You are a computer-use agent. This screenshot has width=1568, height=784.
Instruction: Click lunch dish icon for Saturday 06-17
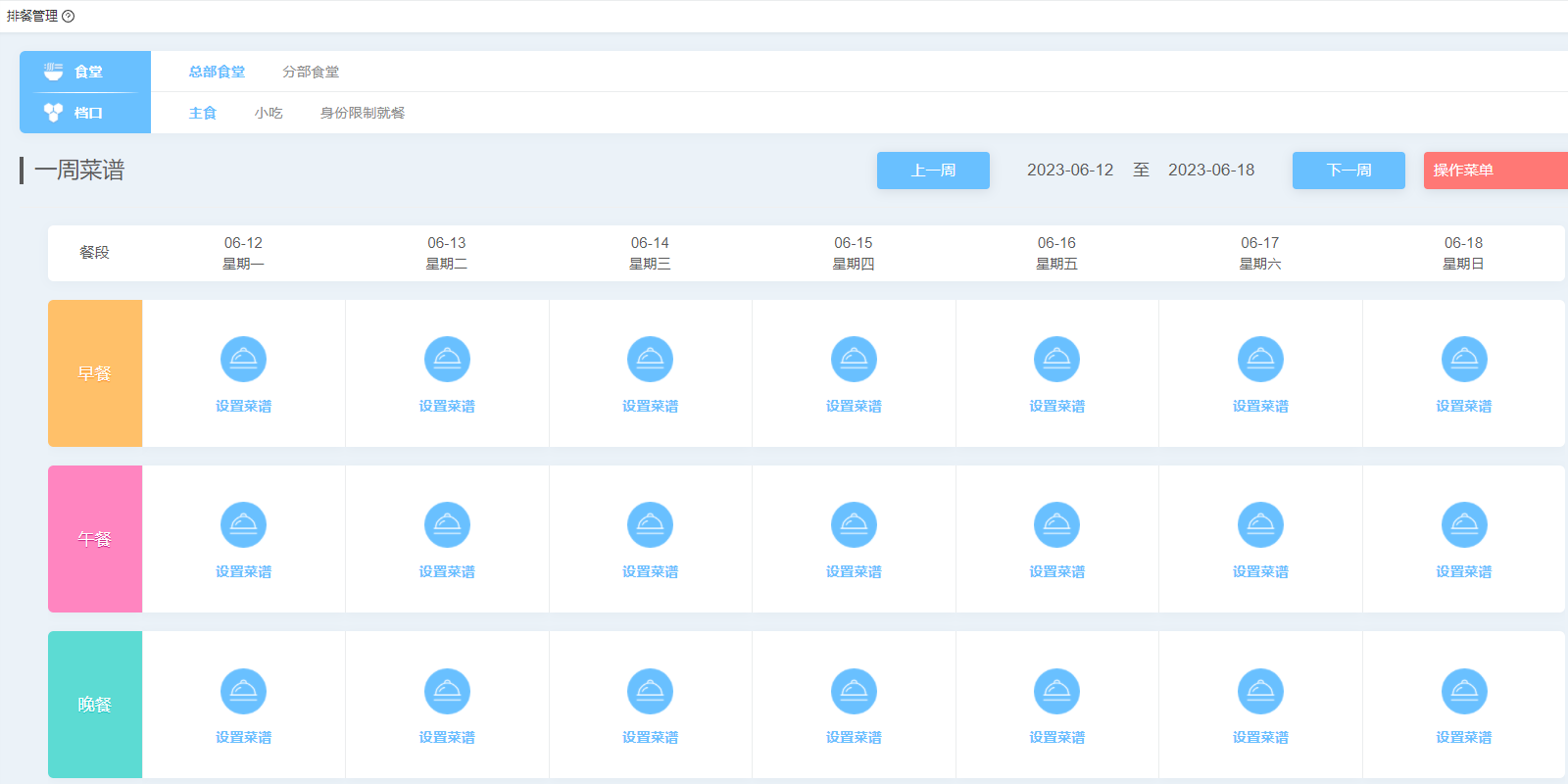[1260, 525]
